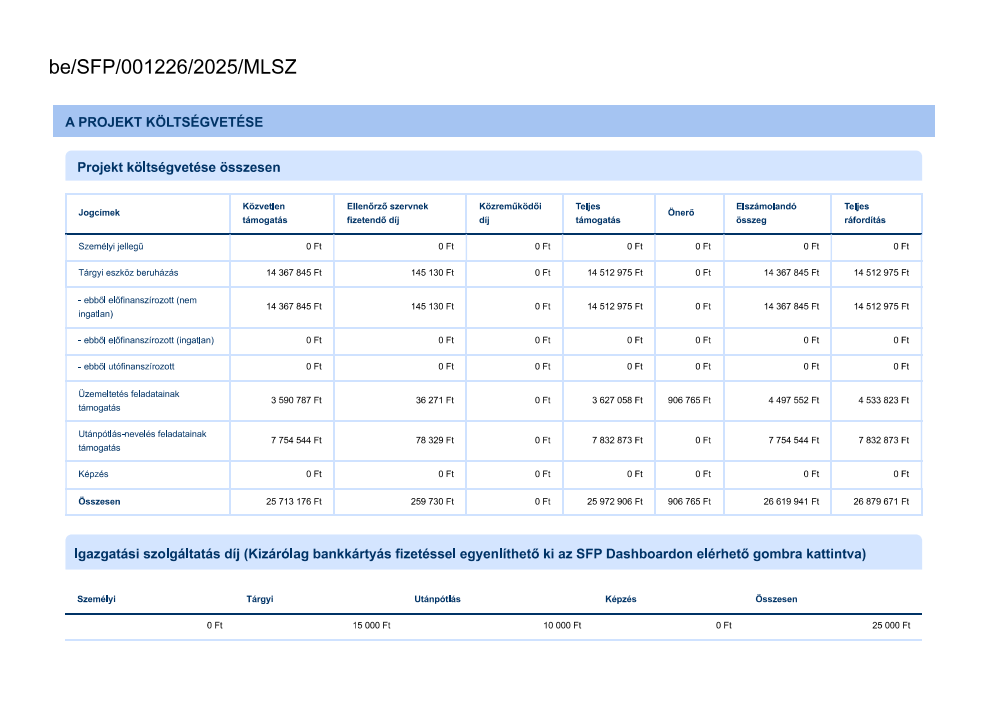
Task: Select the Ellenőrző szervnek fizetendő díj header
Action: (x=387, y=213)
